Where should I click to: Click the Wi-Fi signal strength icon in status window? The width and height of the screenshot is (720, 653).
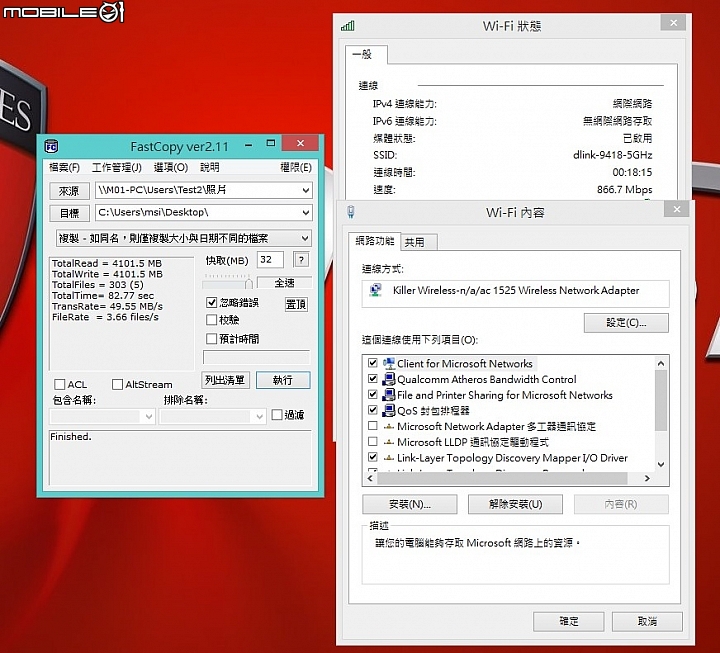[x=348, y=26]
